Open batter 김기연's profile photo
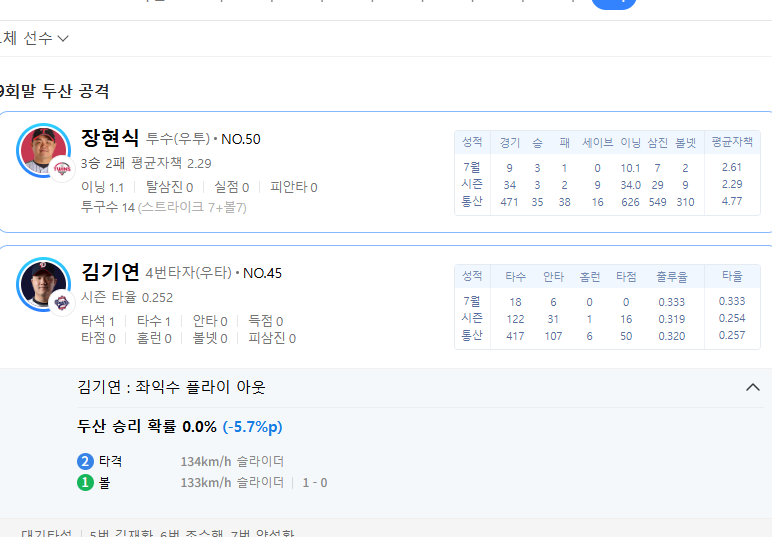772x537 pixels. 42,283
